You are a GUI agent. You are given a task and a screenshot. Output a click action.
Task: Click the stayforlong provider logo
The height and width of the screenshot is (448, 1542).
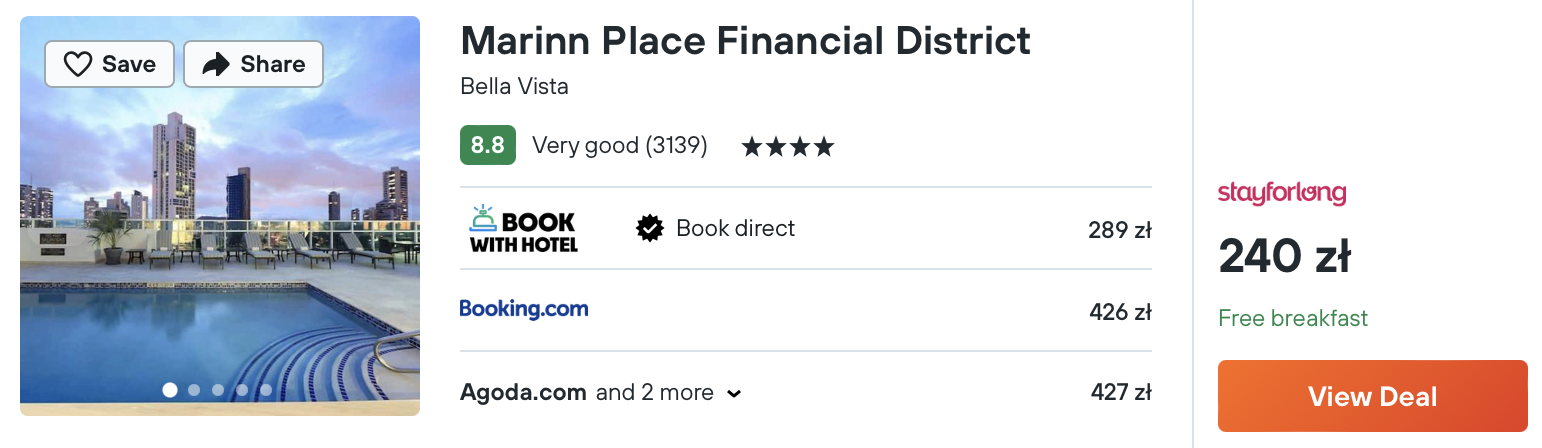(1282, 193)
